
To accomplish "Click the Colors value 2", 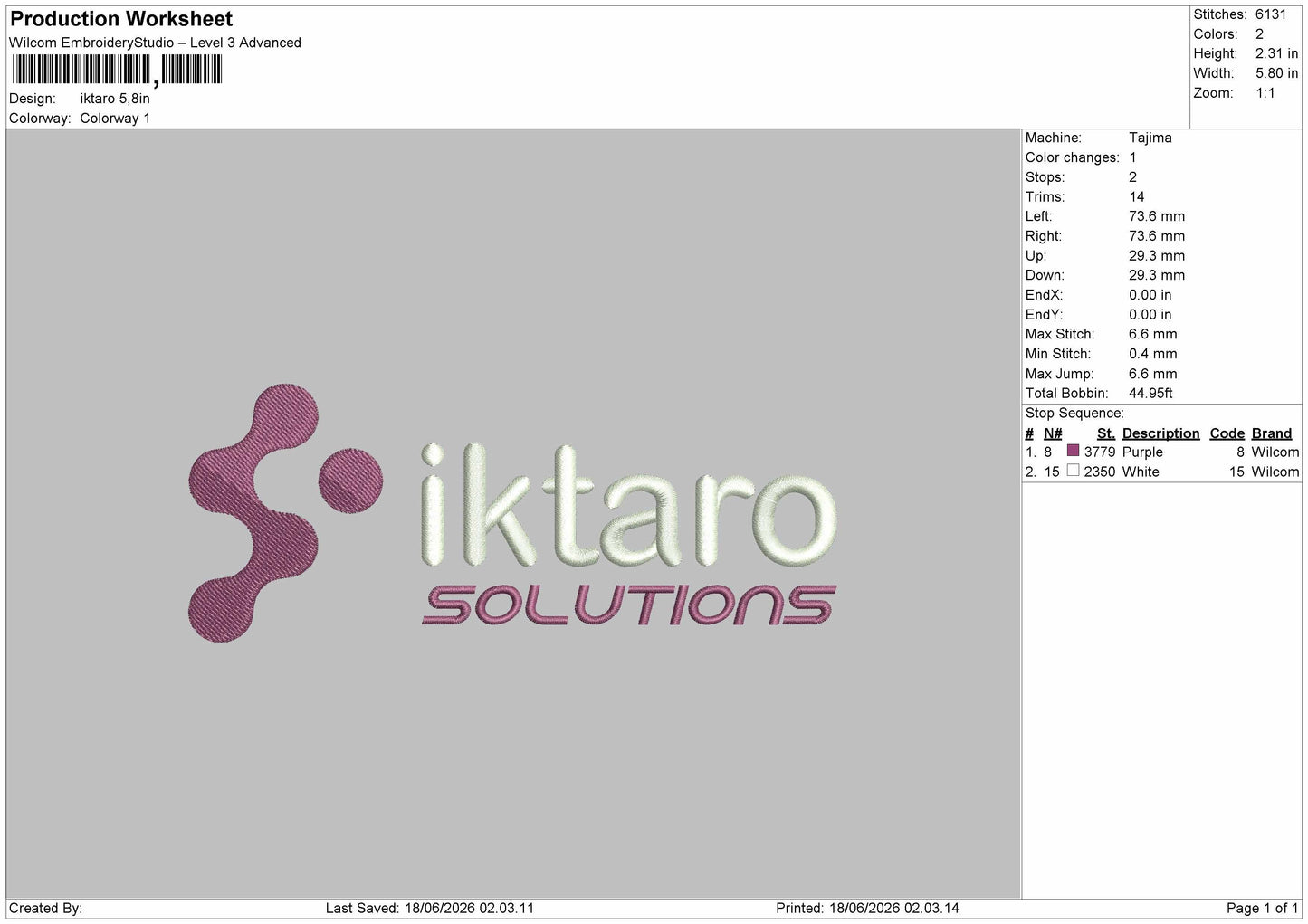I will 1259,34.
